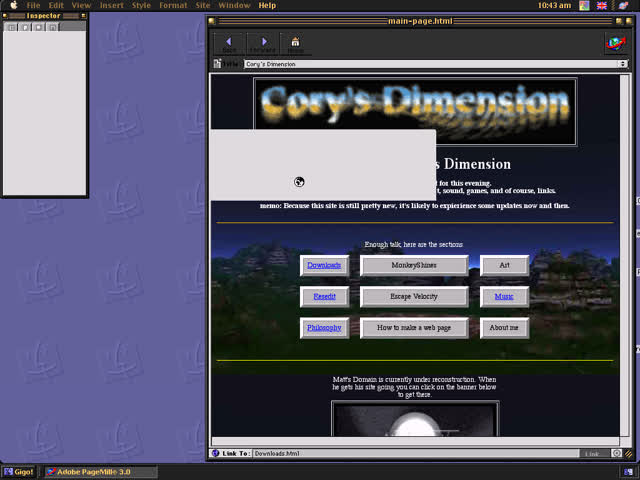Image resolution: width=640 pixels, height=480 pixels.
Task: Click the page icon beside Title field
Action: pos(217,64)
